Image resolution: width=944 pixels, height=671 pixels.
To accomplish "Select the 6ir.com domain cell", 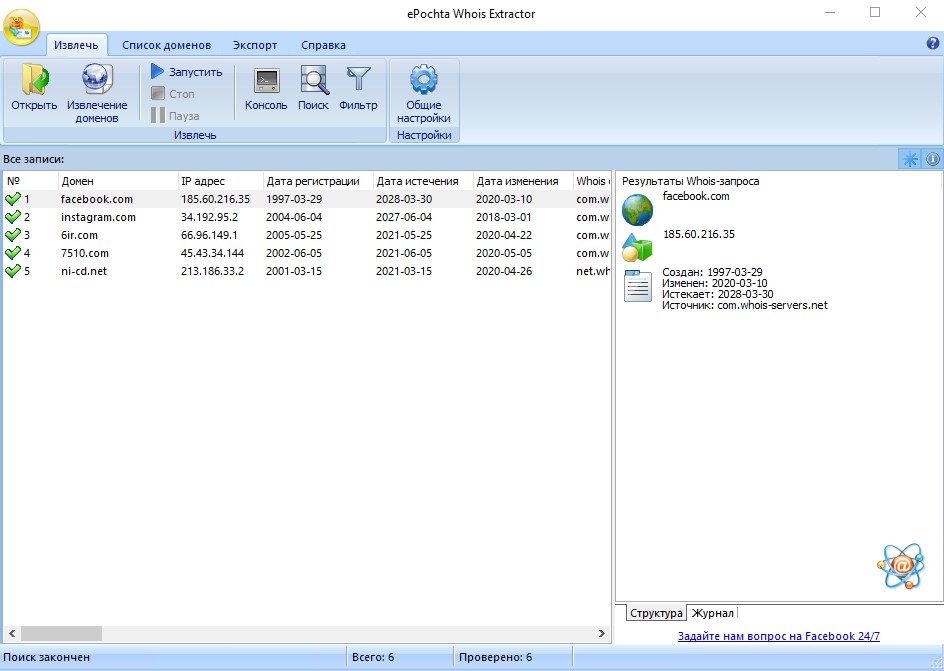I will pyautogui.click(x=79, y=235).
